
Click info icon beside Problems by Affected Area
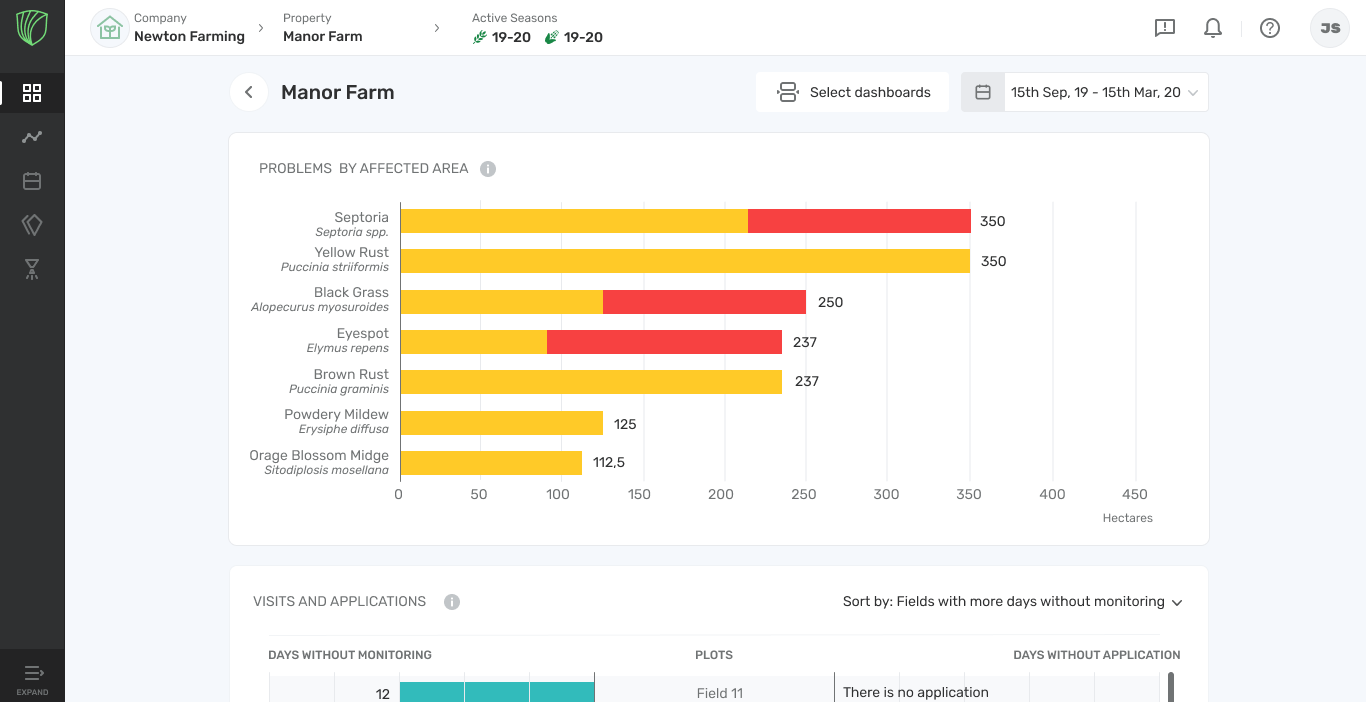coord(488,169)
